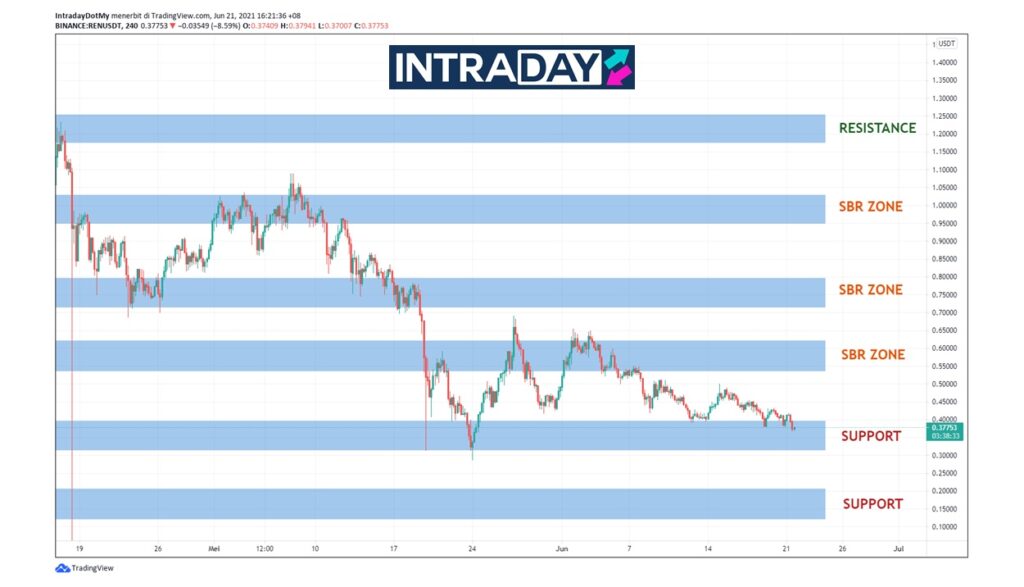This screenshot has height=587, width=1024.
Task: Click the INTRADAY logo banner
Action: coord(511,67)
